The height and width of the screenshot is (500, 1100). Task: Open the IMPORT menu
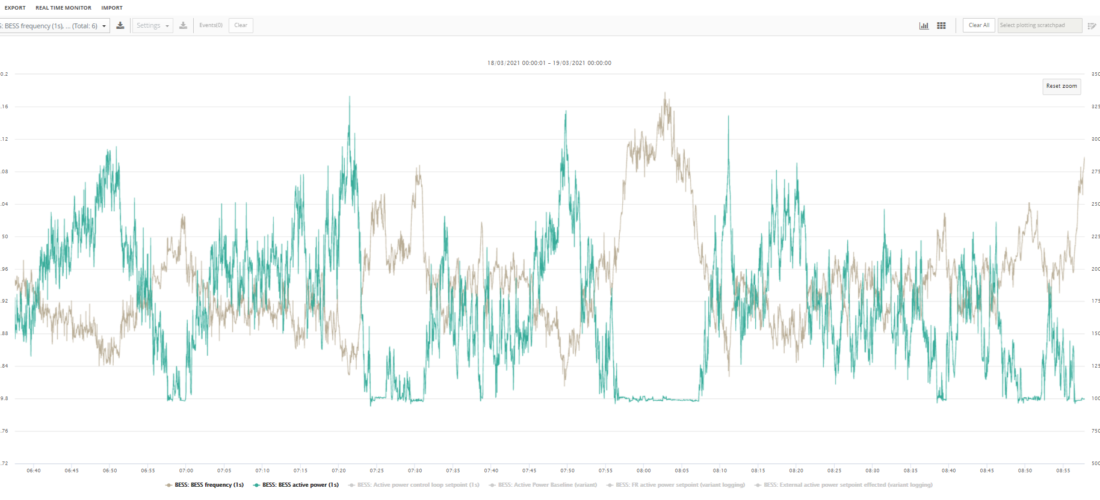(x=112, y=8)
